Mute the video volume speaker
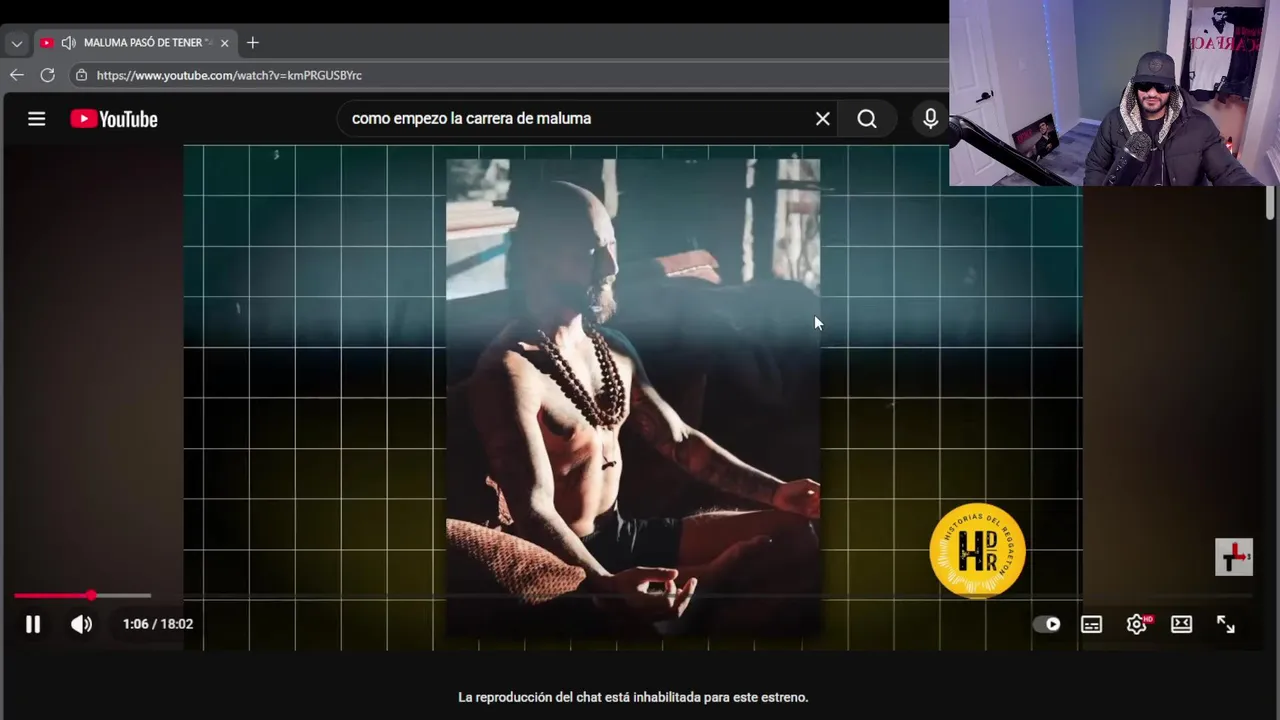The height and width of the screenshot is (720, 1280). pos(81,624)
